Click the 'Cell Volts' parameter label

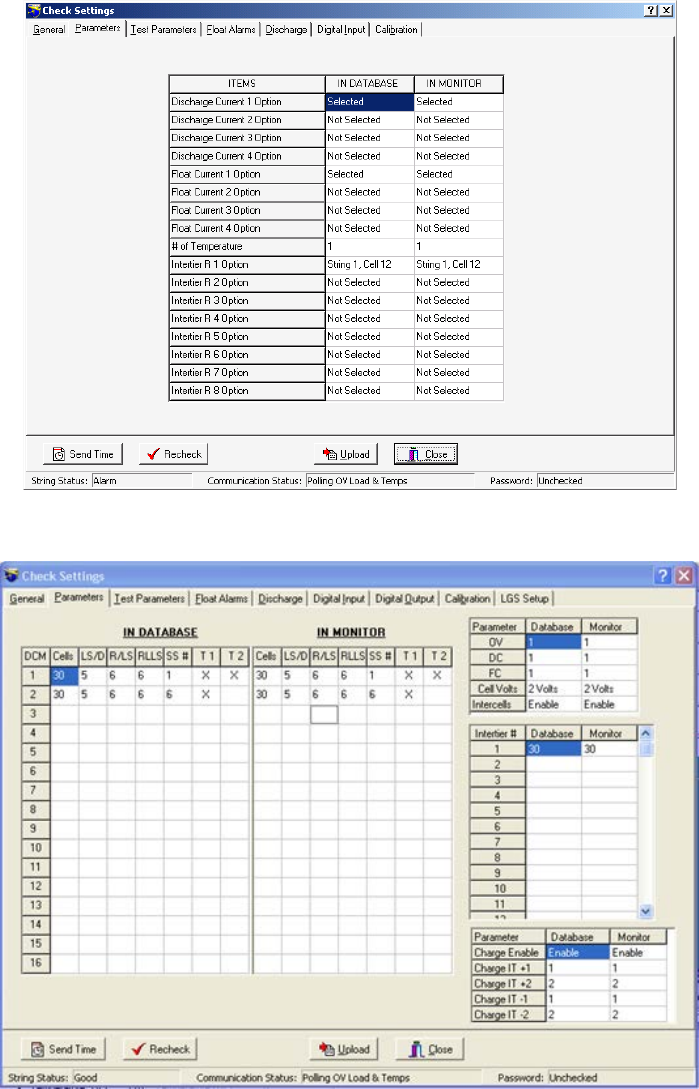[x=497, y=688]
